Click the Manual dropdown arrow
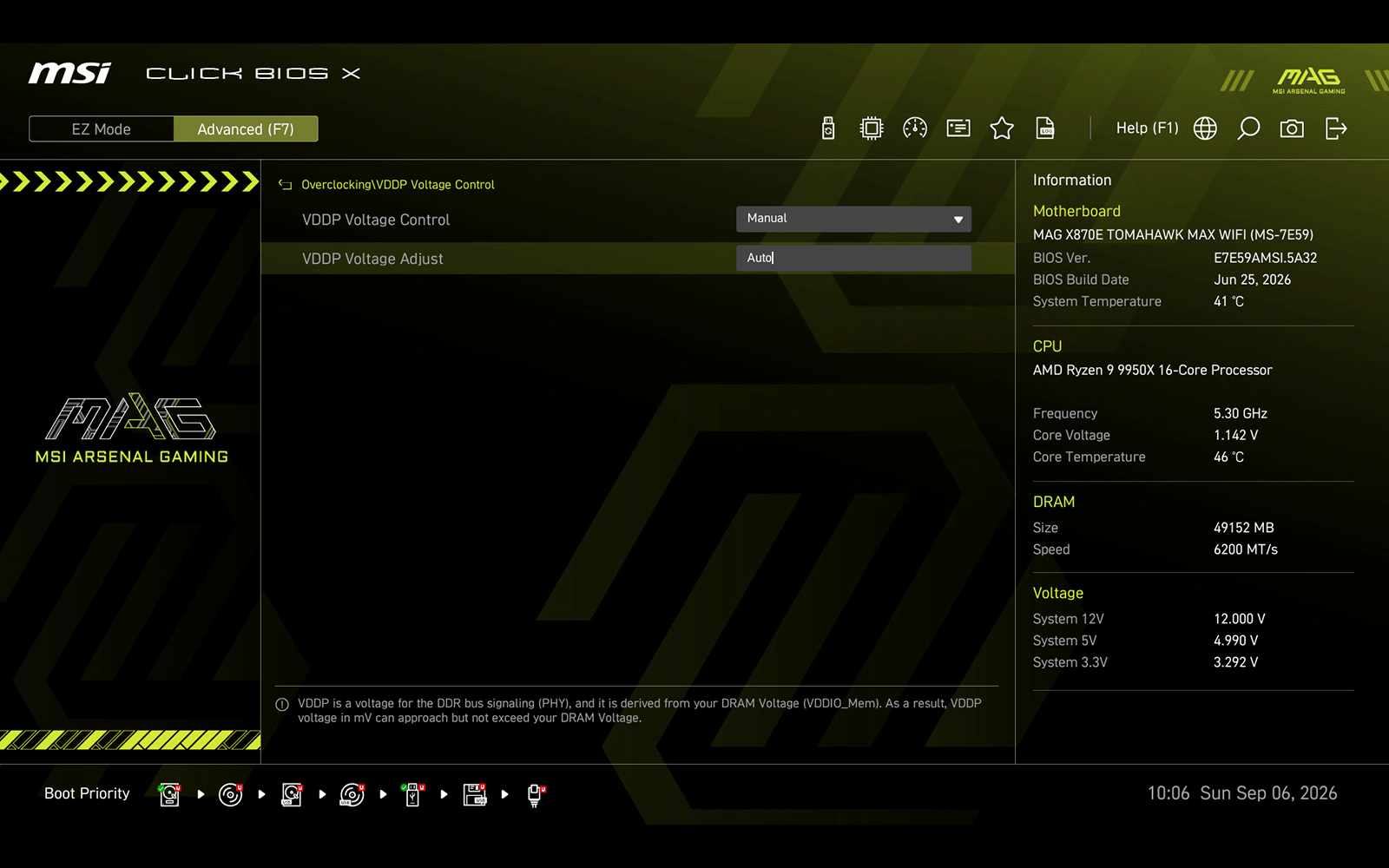 coord(958,220)
